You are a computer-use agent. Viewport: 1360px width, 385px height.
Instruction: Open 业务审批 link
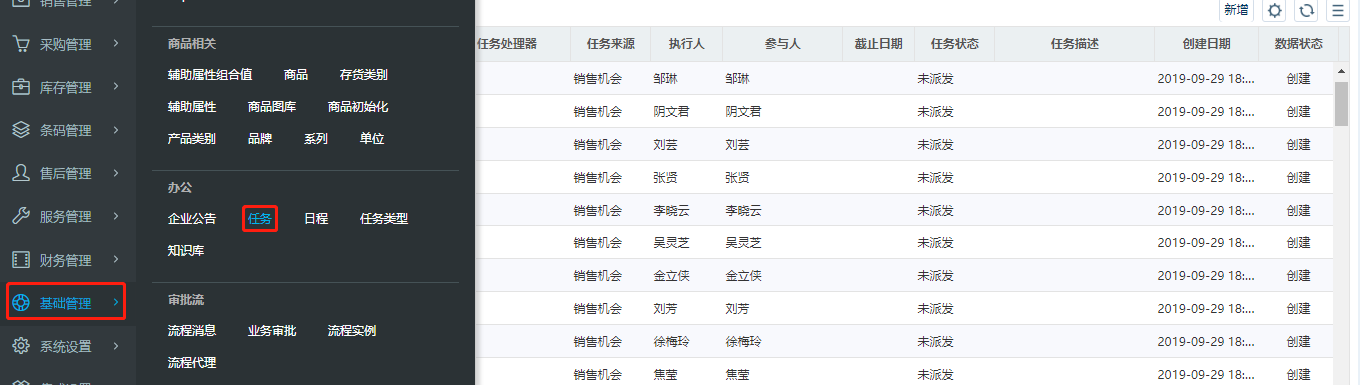[x=272, y=330]
